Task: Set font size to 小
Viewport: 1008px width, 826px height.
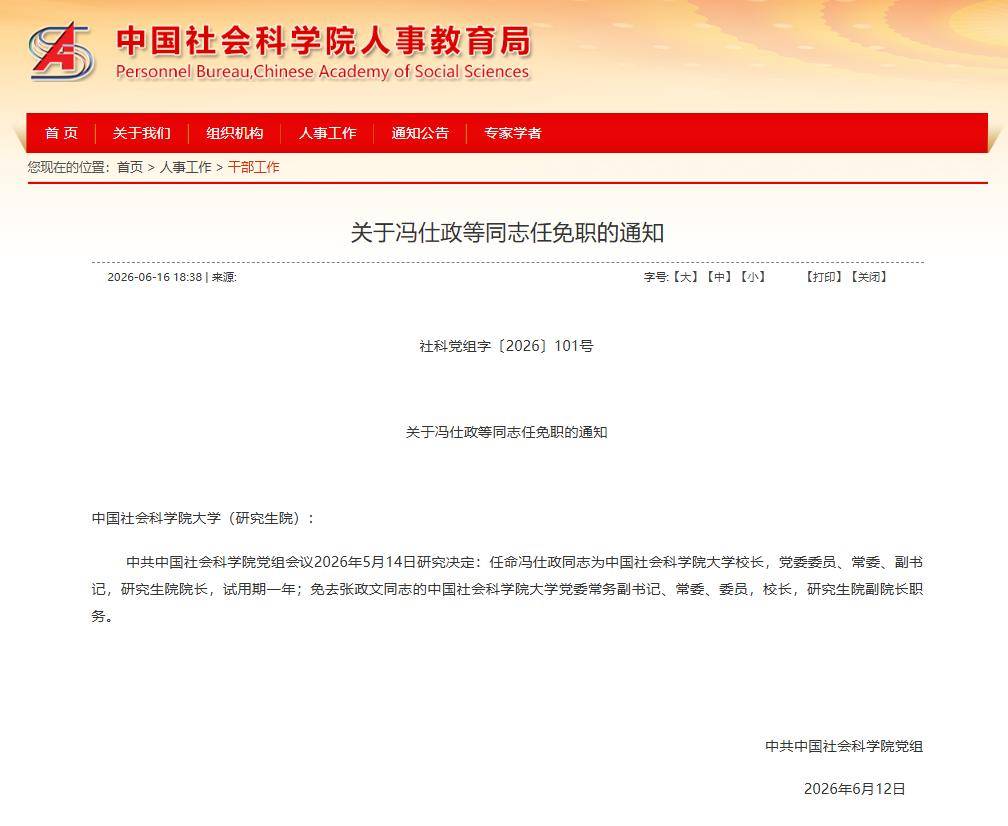Action: click(752, 277)
